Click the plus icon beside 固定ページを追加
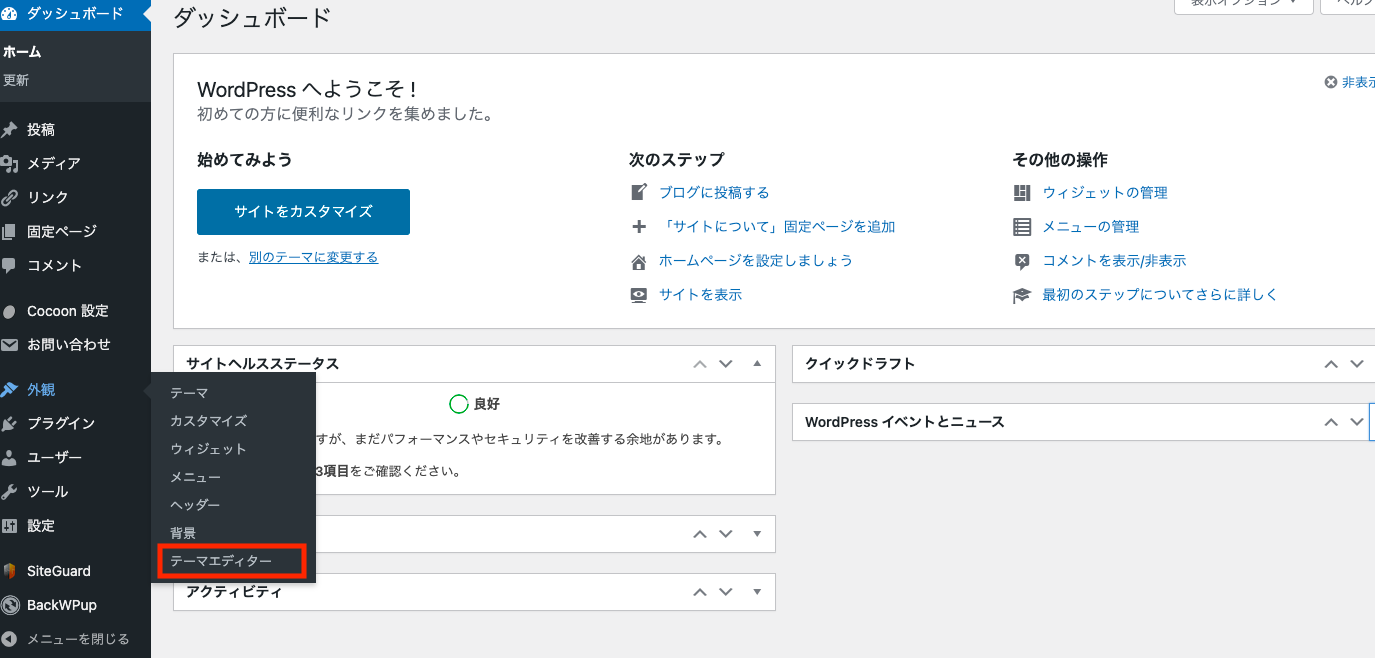The width and height of the screenshot is (1375, 658). point(639,227)
